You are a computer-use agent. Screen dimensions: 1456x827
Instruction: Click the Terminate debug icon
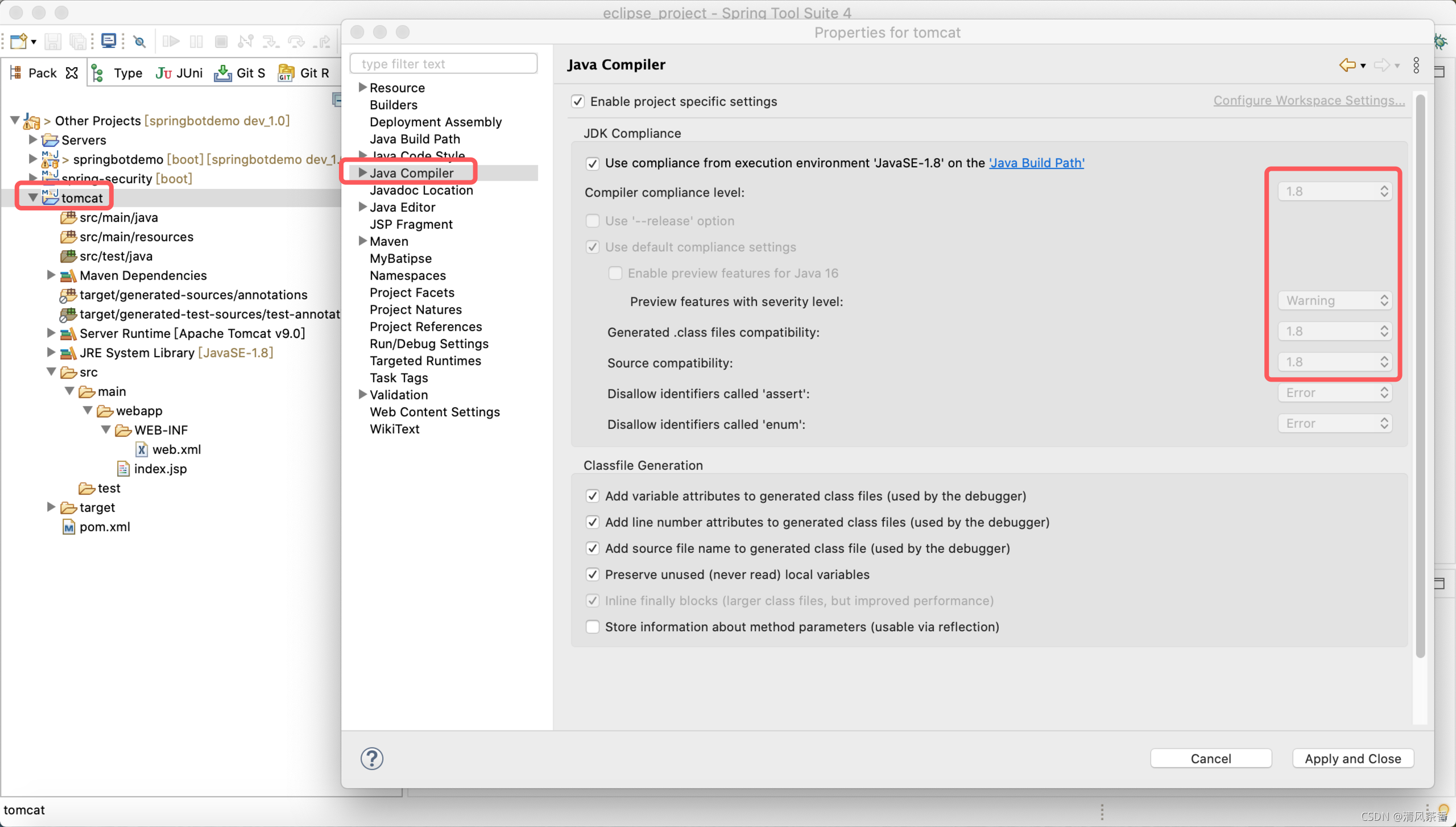221,42
